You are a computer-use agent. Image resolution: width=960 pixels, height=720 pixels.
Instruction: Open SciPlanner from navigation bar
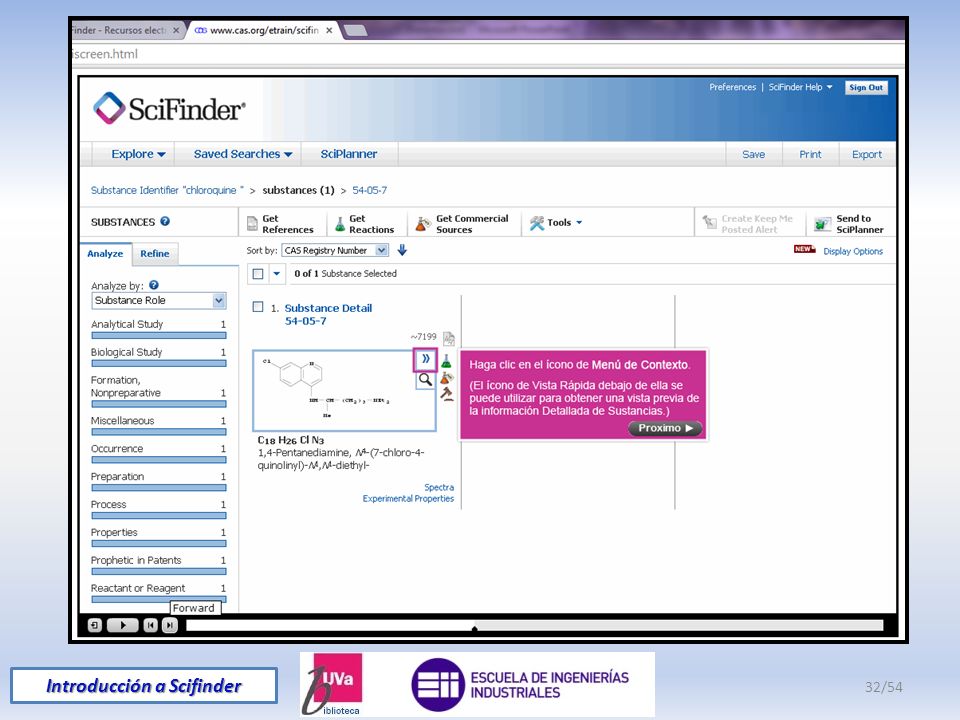(x=349, y=154)
